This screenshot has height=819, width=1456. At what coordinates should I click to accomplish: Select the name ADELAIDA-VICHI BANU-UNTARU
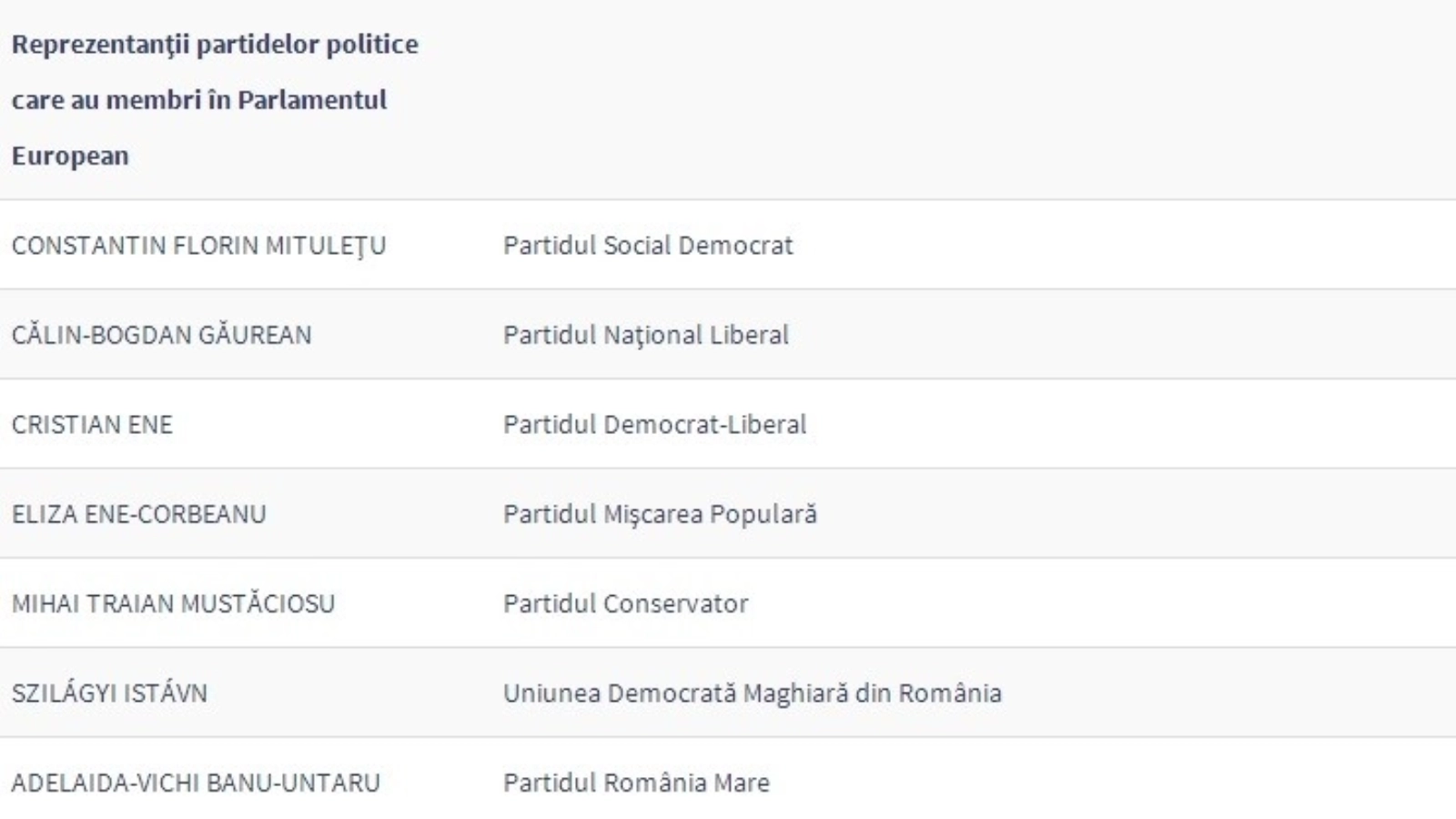click(196, 783)
